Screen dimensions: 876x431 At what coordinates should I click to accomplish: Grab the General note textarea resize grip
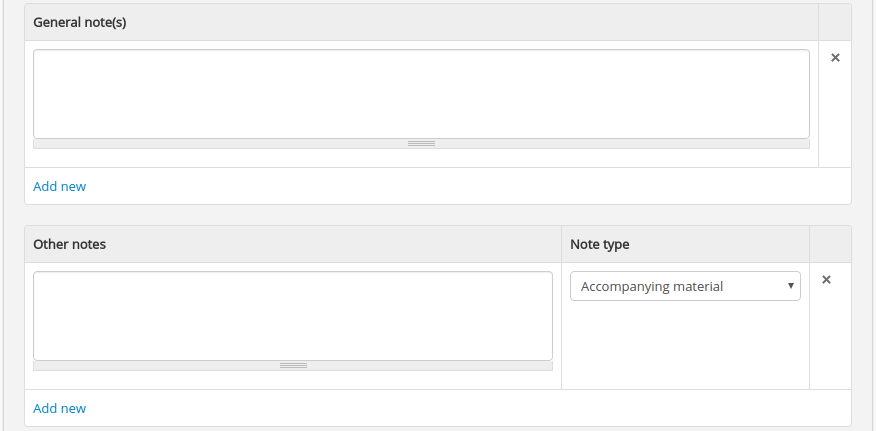421,144
